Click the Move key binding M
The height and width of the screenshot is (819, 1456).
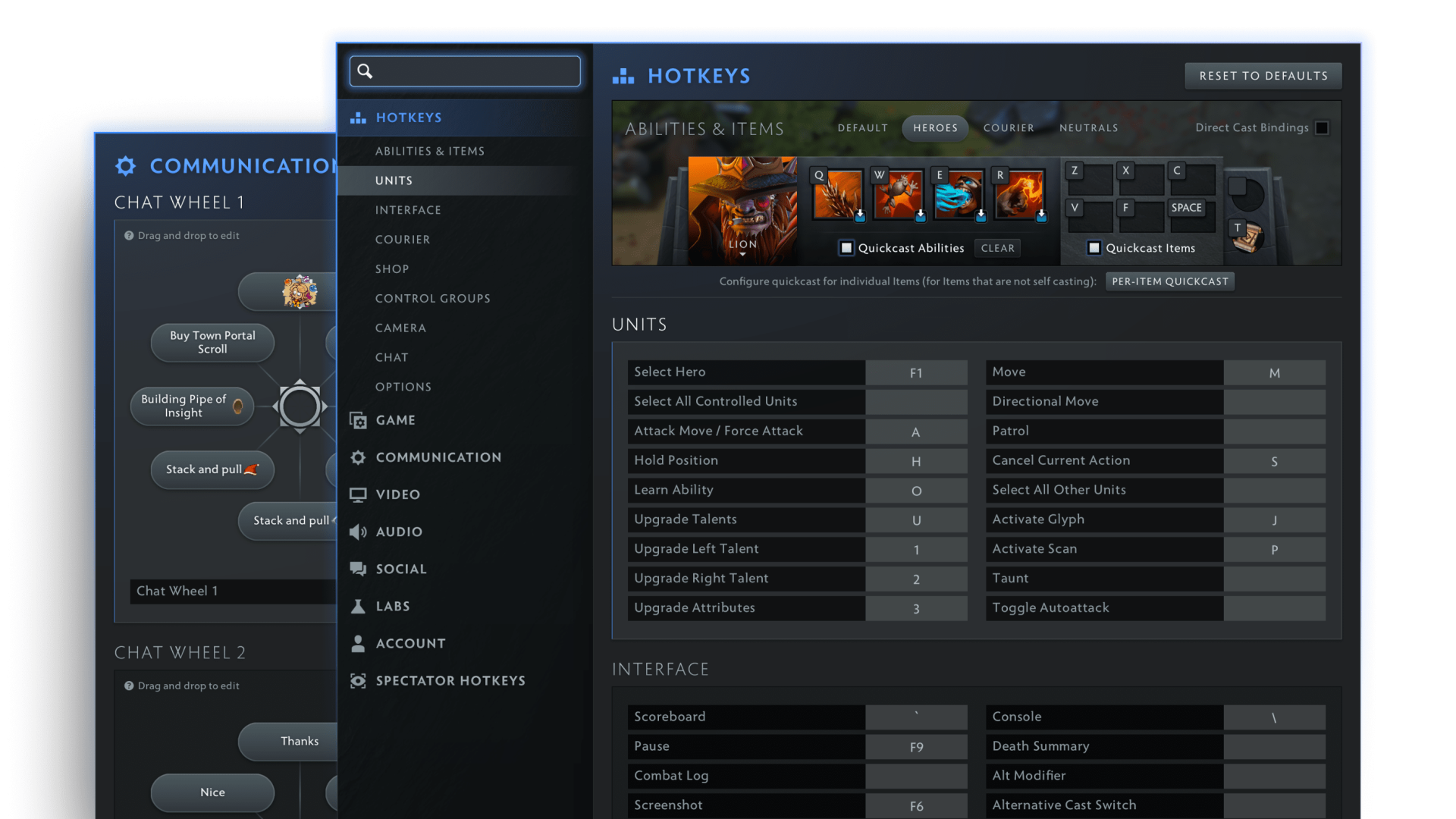tap(1274, 372)
